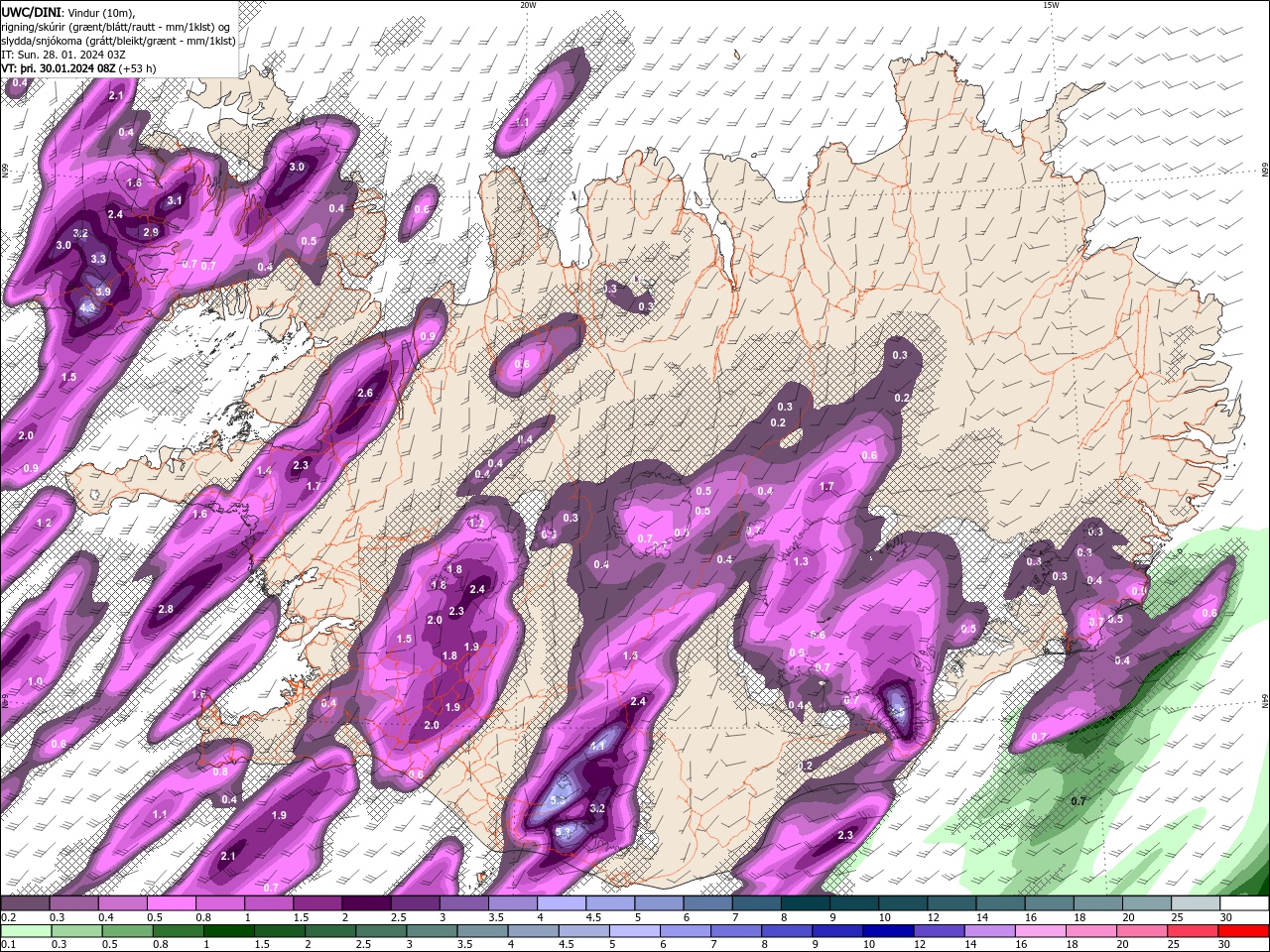Image resolution: width=1270 pixels, height=952 pixels.
Task: Click the "(+53 h)" forecast offset text
Action: click(138, 68)
